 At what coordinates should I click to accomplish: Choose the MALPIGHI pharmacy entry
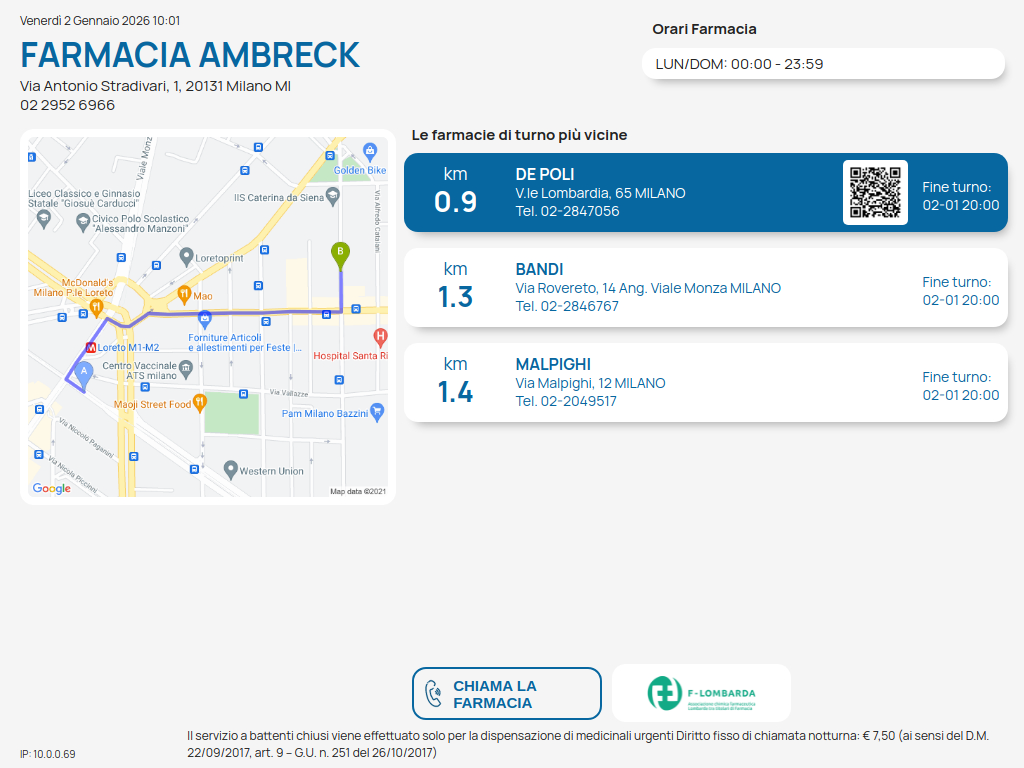coord(705,383)
